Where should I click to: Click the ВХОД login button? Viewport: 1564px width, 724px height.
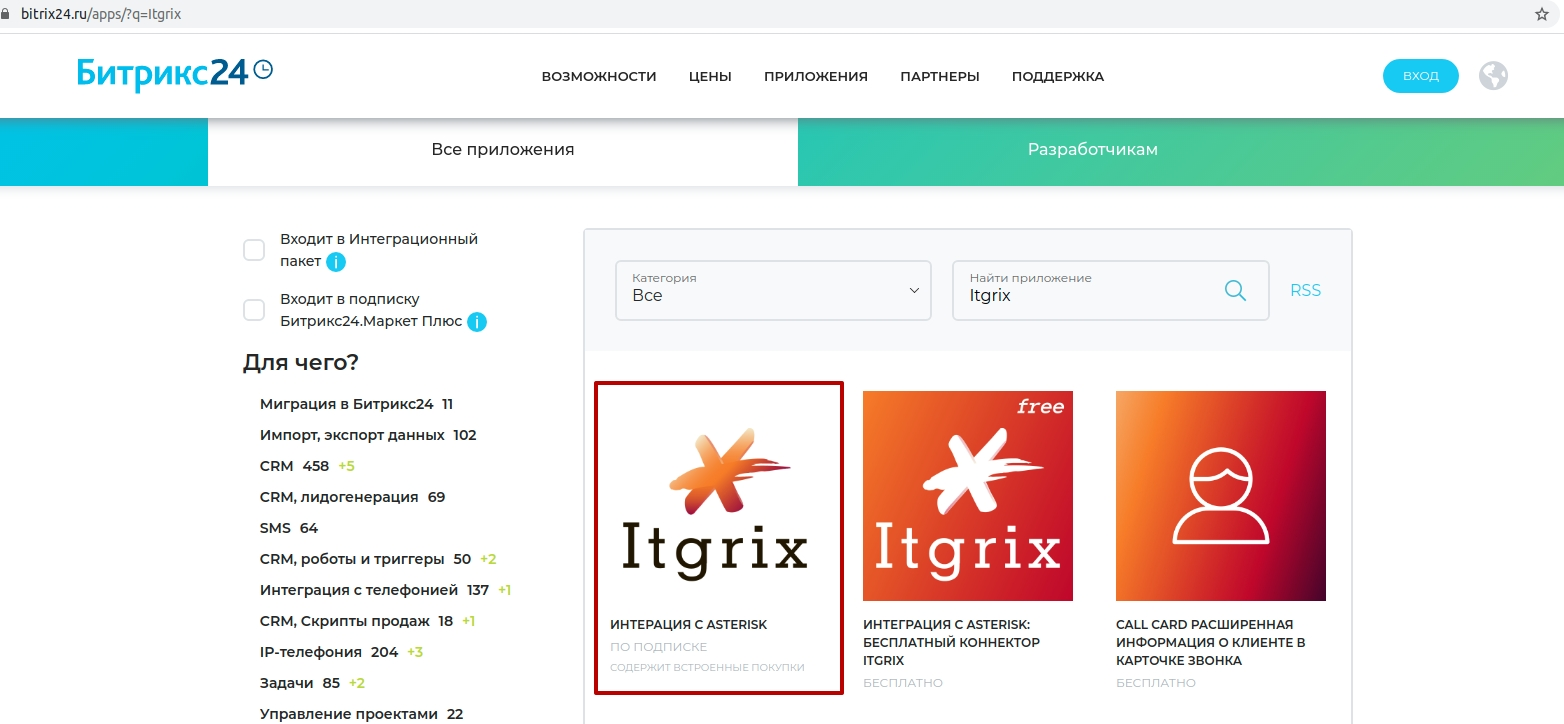(x=1420, y=76)
